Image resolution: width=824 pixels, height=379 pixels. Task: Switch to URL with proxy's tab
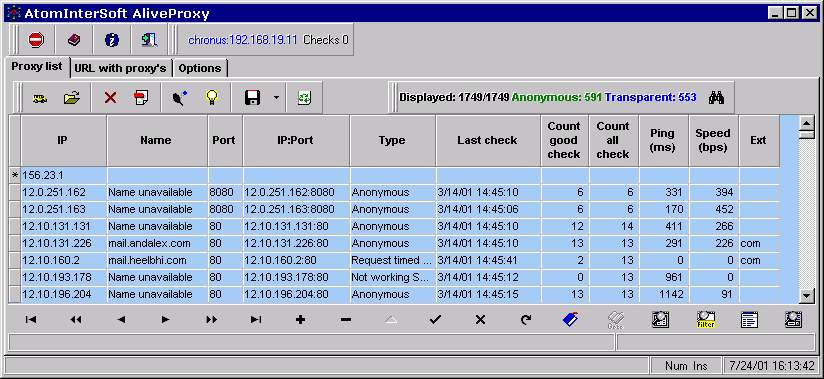tap(120, 68)
